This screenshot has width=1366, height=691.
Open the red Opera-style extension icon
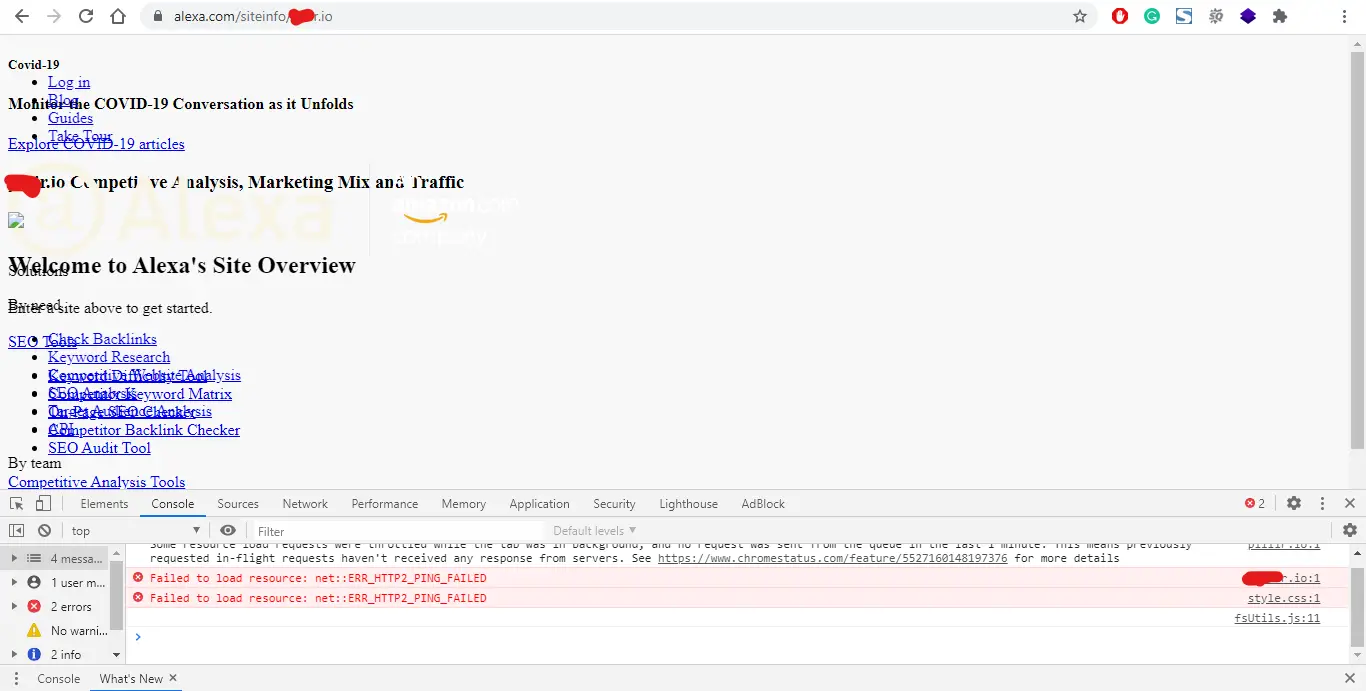pyautogui.click(x=1120, y=16)
